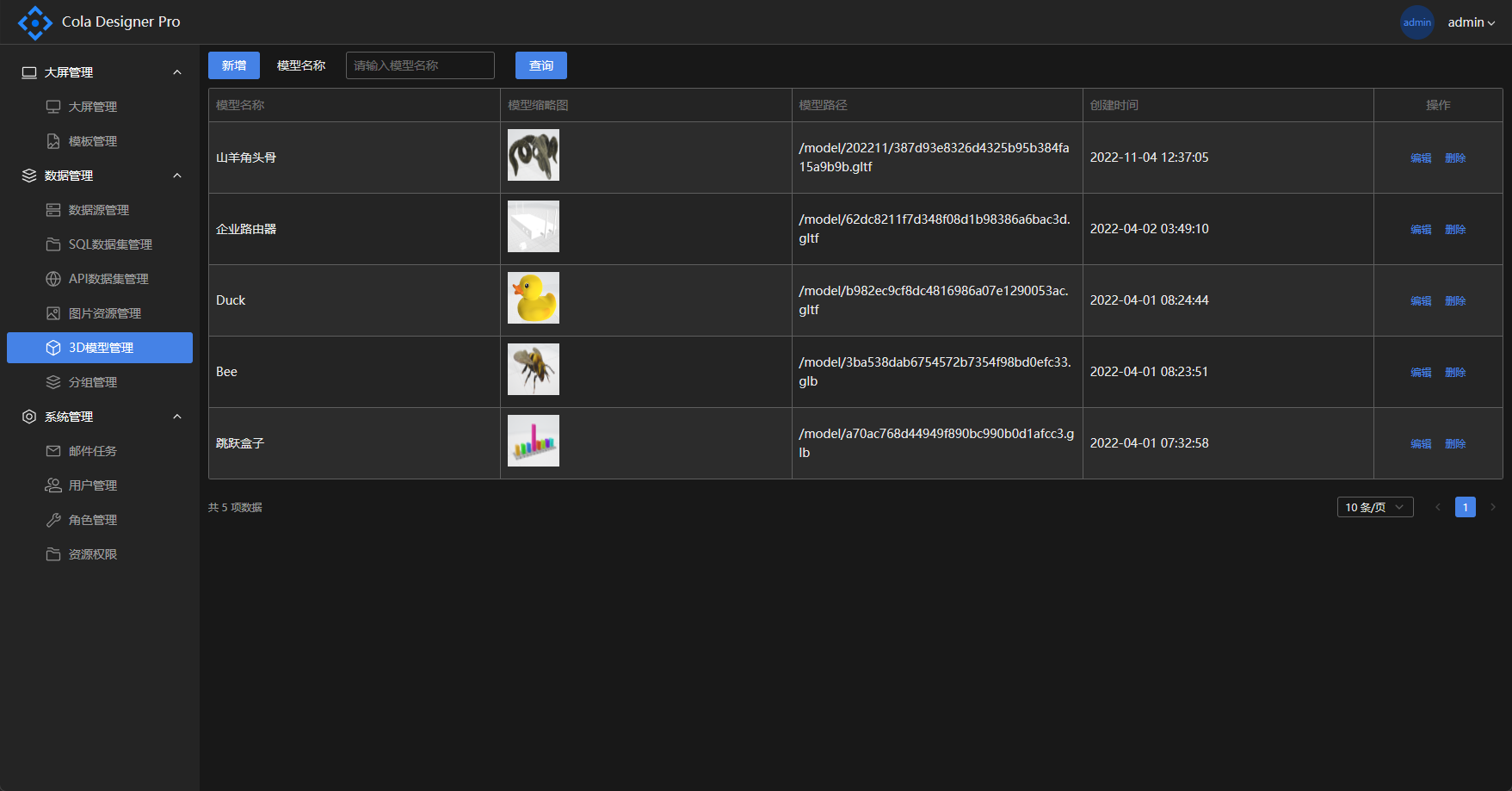Image resolution: width=1512 pixels, height=791 pixels.
Task: Go to 用户管理 in sidebar
Action: [x=93, y=485]
